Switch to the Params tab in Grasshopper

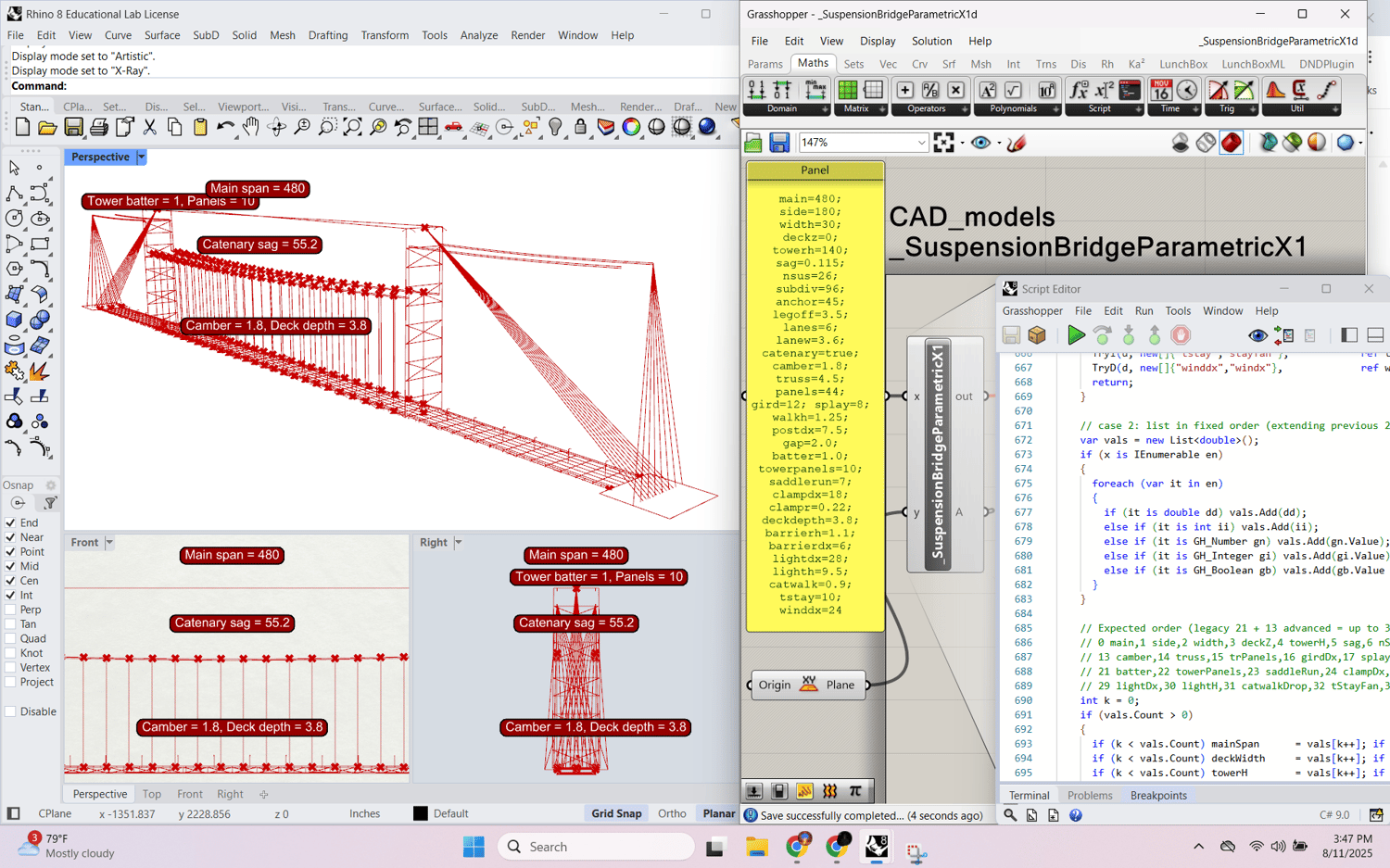764,64
